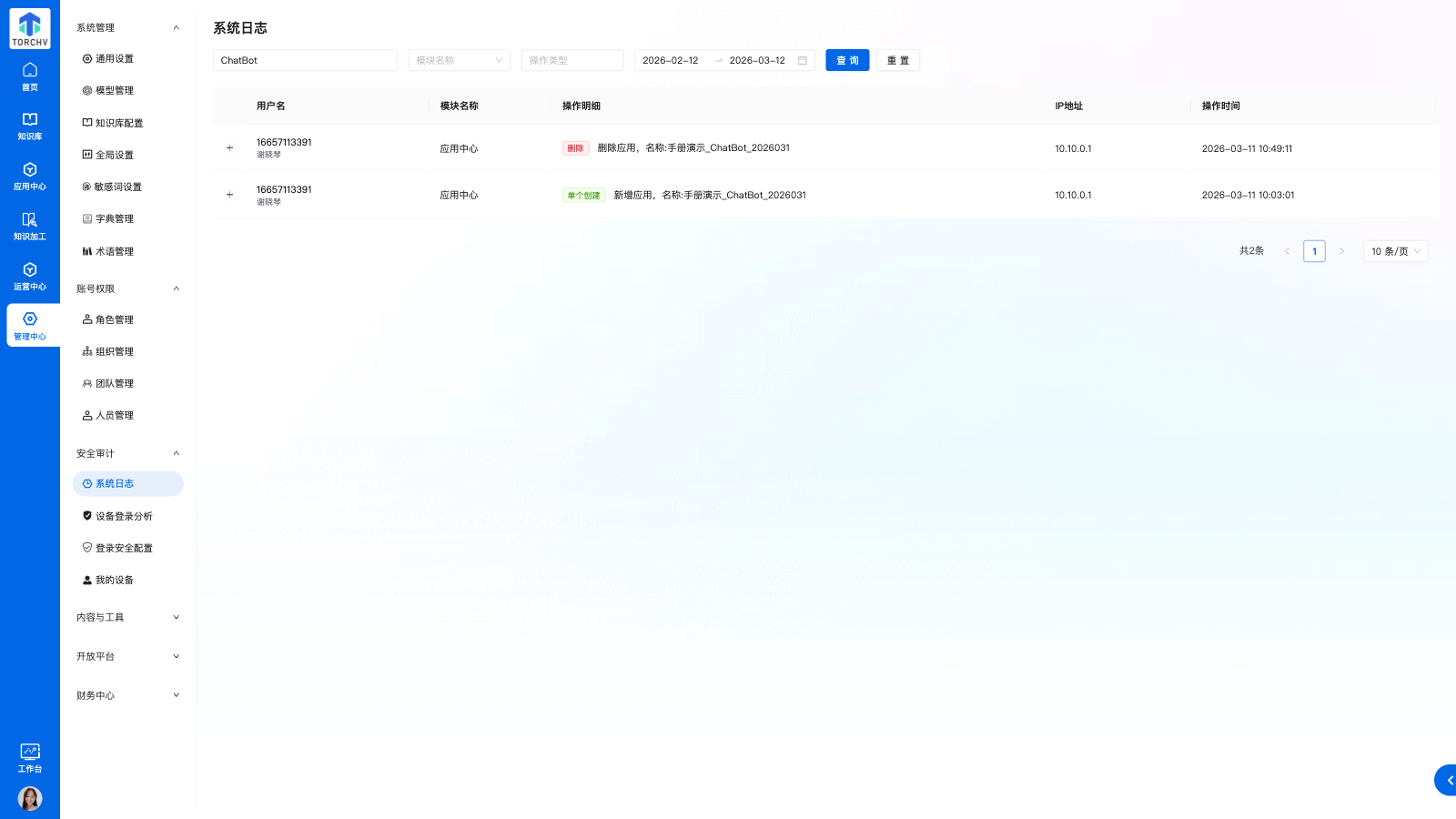Go to 应用中心 in the left rail
The height and width of the screenshot is (819, 1456).
click(29, 176)
